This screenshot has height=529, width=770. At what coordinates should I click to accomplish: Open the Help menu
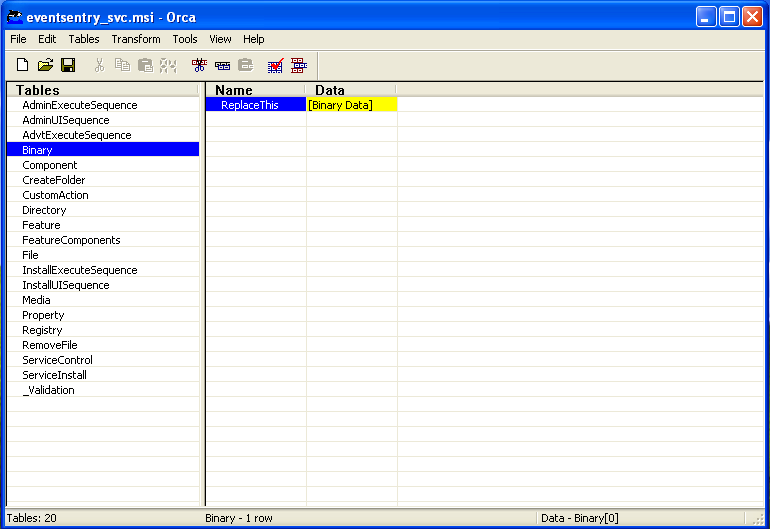253,39
